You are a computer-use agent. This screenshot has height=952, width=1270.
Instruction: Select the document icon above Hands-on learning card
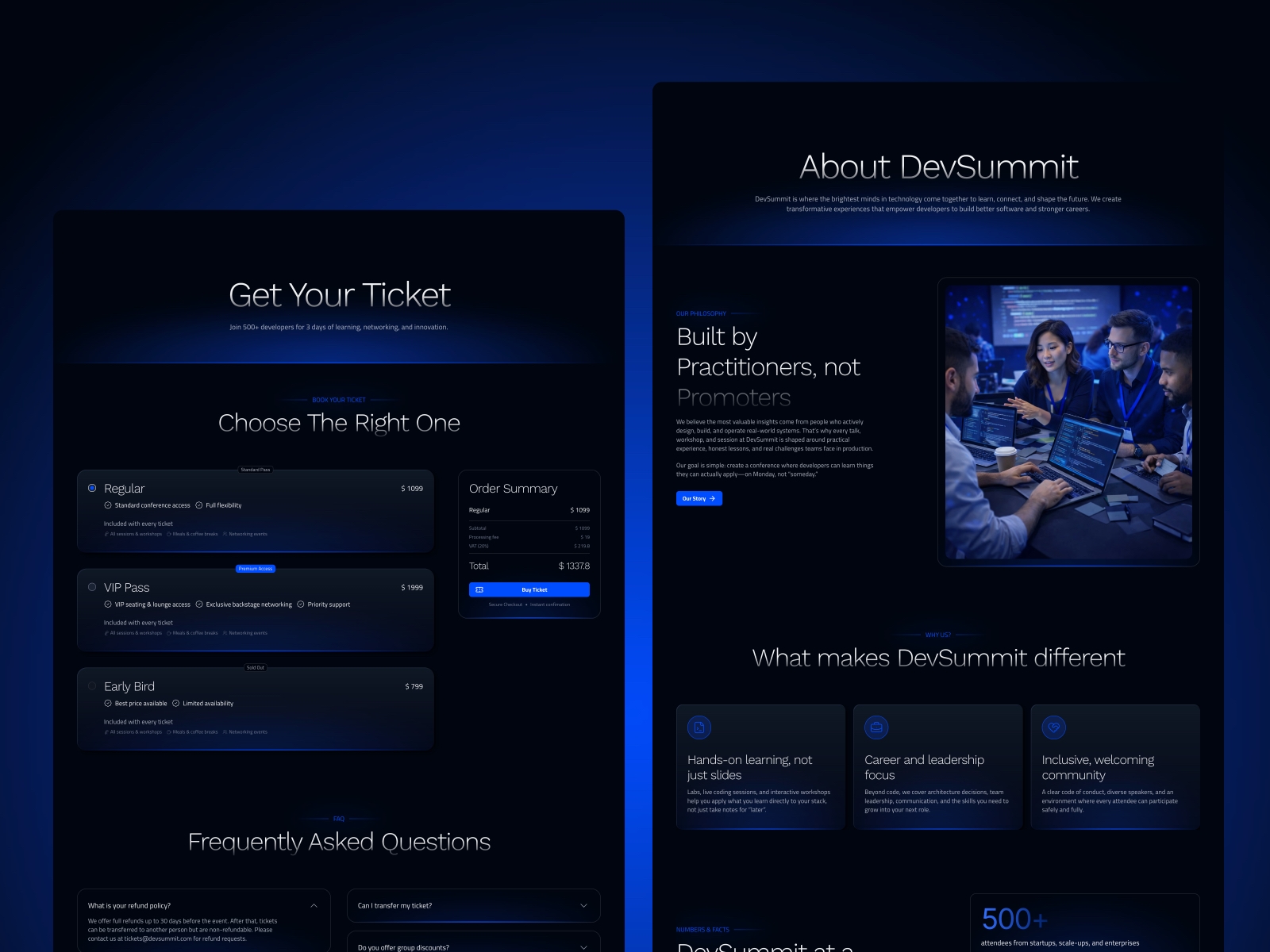click(698, 727)
